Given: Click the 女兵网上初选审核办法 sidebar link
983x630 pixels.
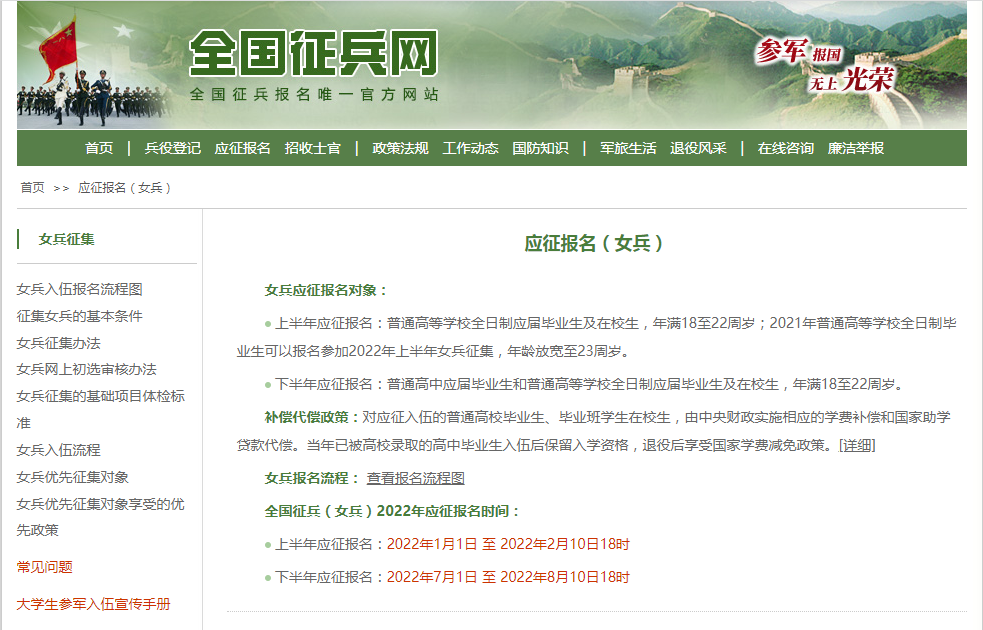Looking at the screenshot, I should 87,369.
